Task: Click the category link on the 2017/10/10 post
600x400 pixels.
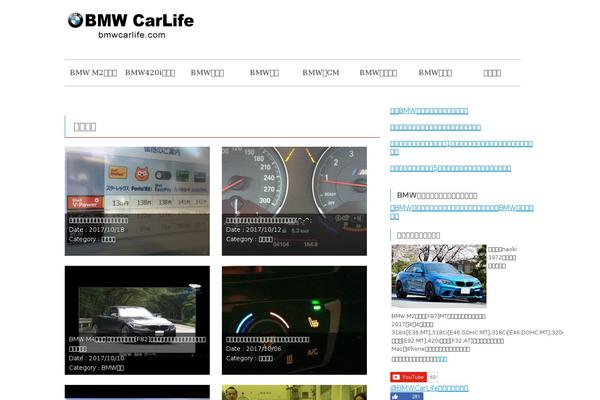Action: click(112, 368)
